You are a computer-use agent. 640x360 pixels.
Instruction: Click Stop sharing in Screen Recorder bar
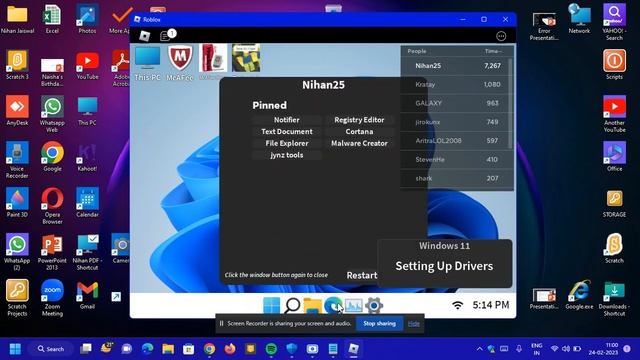[380, 323]
